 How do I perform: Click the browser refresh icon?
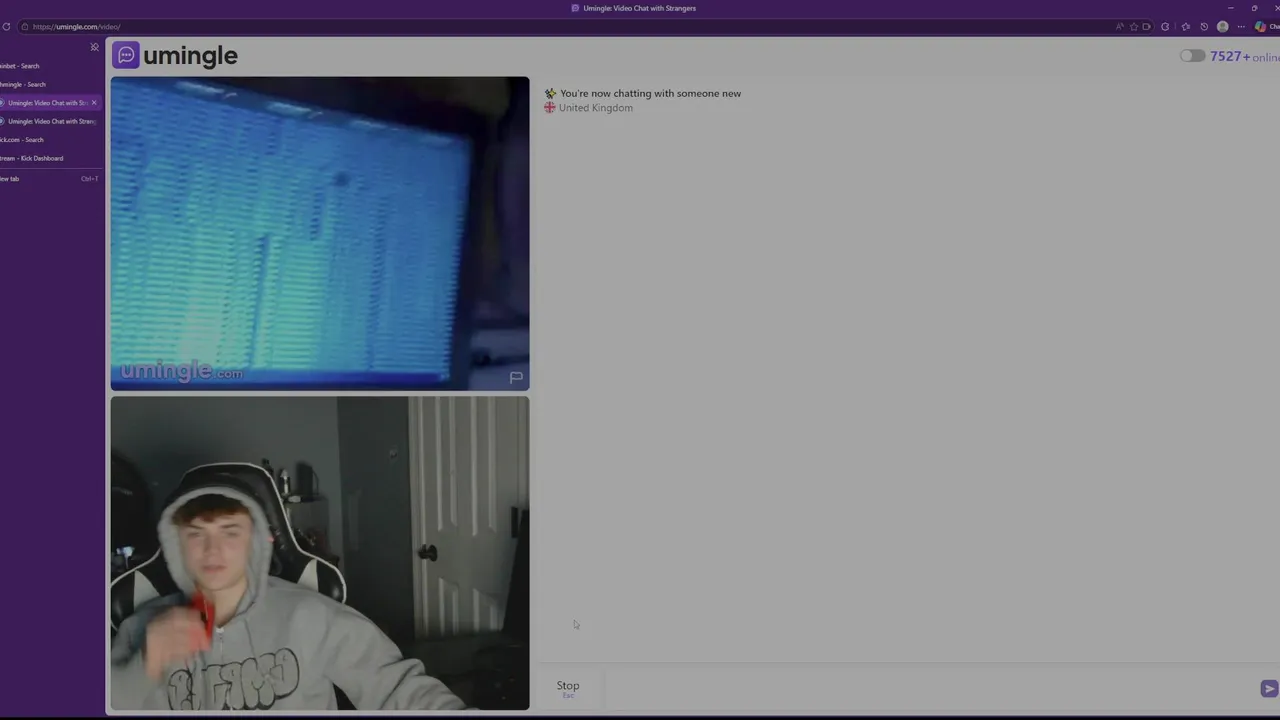(6, 27)
